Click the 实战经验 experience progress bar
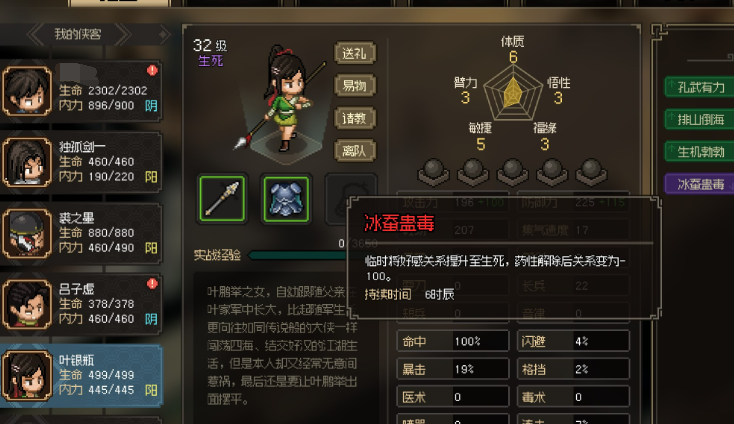 298,255
